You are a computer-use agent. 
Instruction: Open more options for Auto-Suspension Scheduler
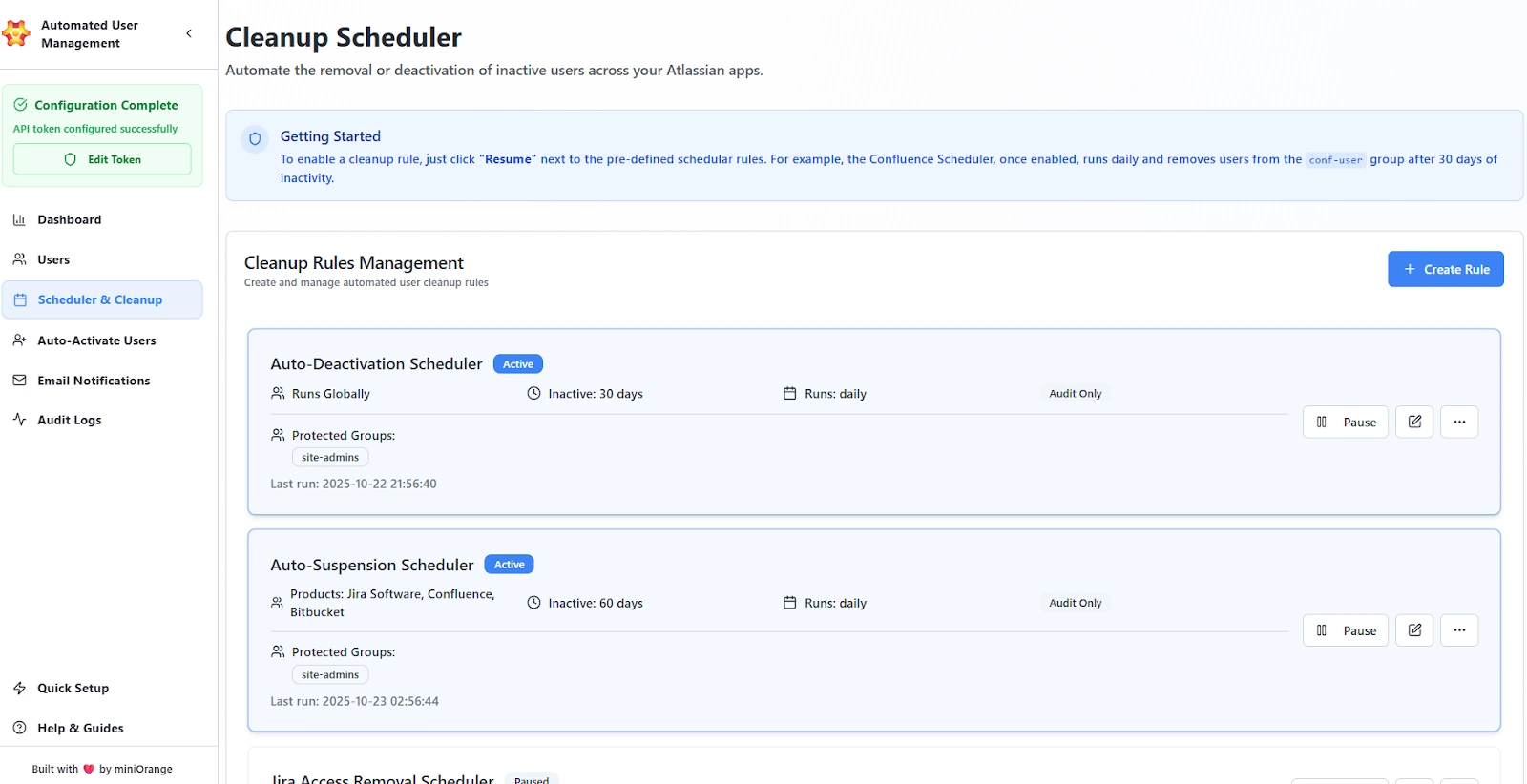coord(1459,630)
